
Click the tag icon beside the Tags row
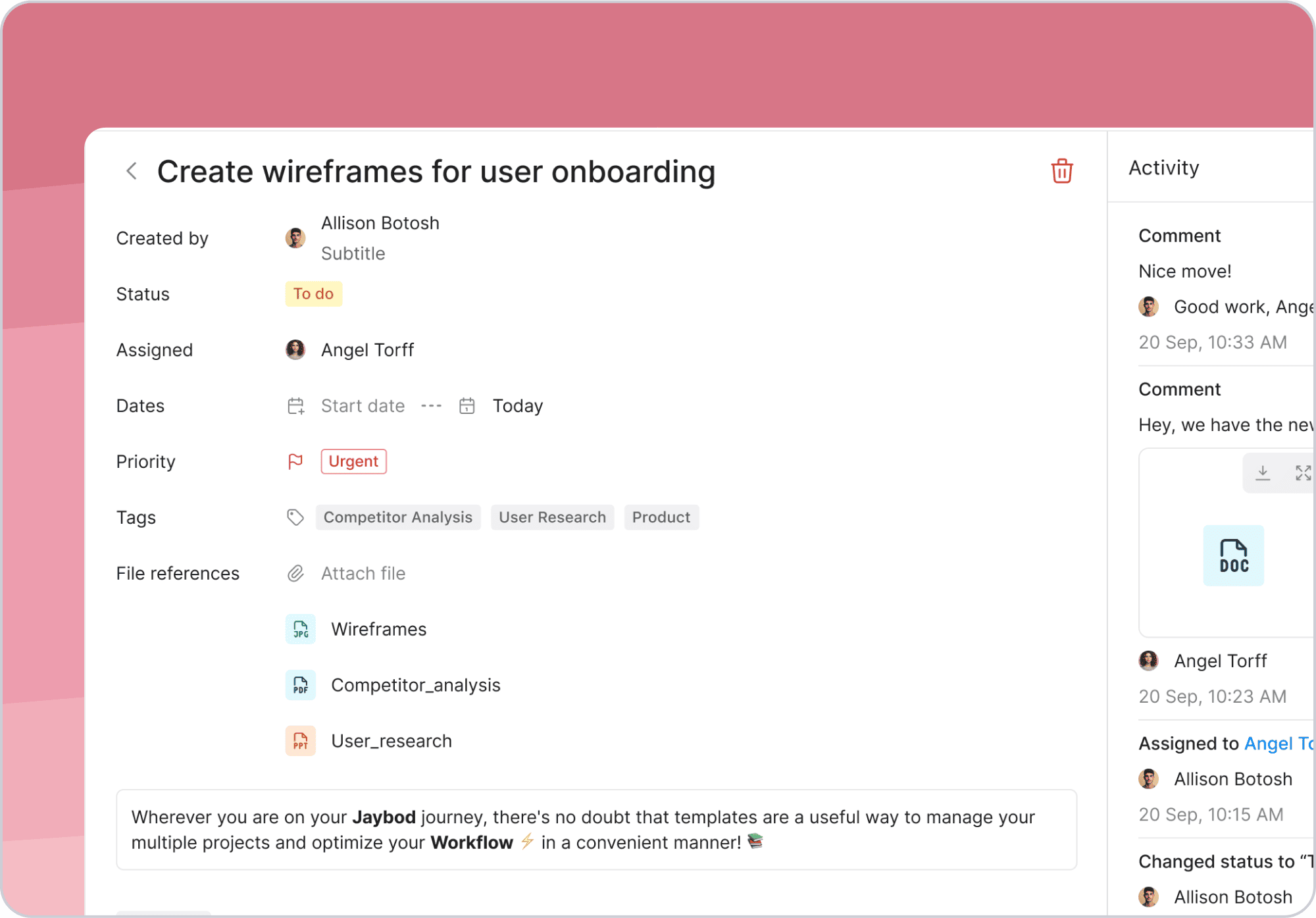(295, 517)
